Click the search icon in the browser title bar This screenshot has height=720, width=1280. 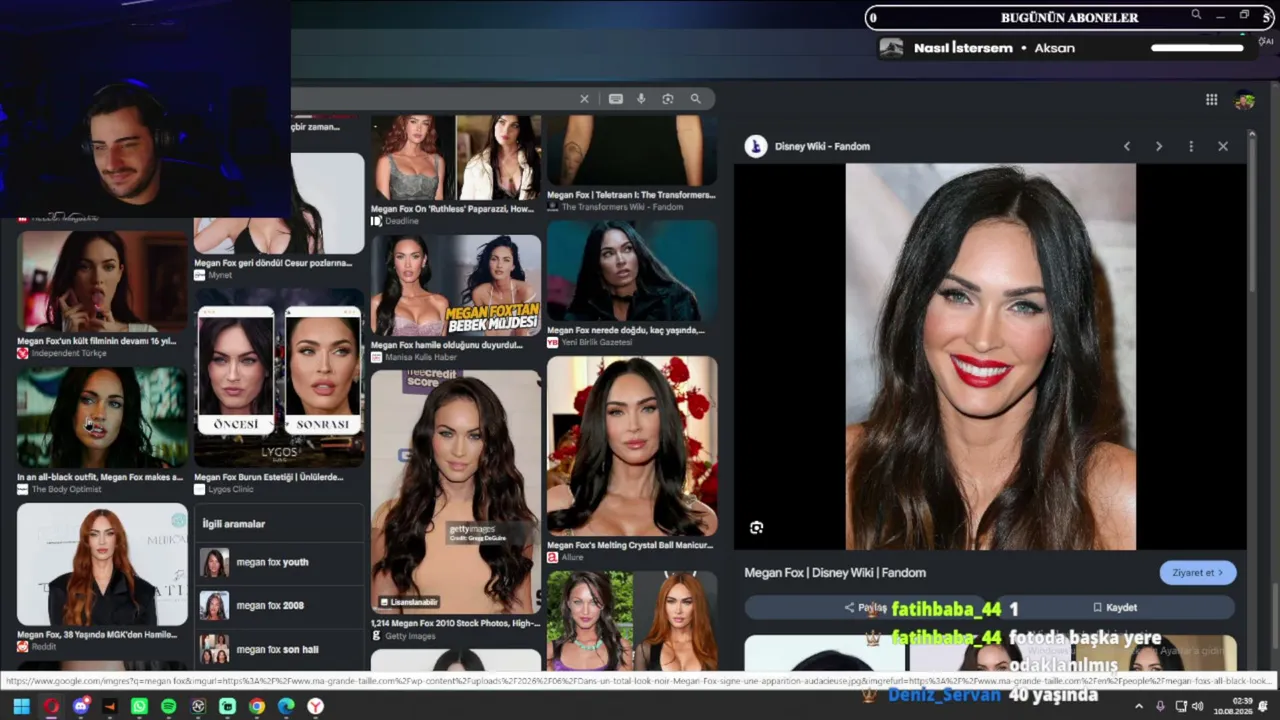click(x=1196, y=15)
